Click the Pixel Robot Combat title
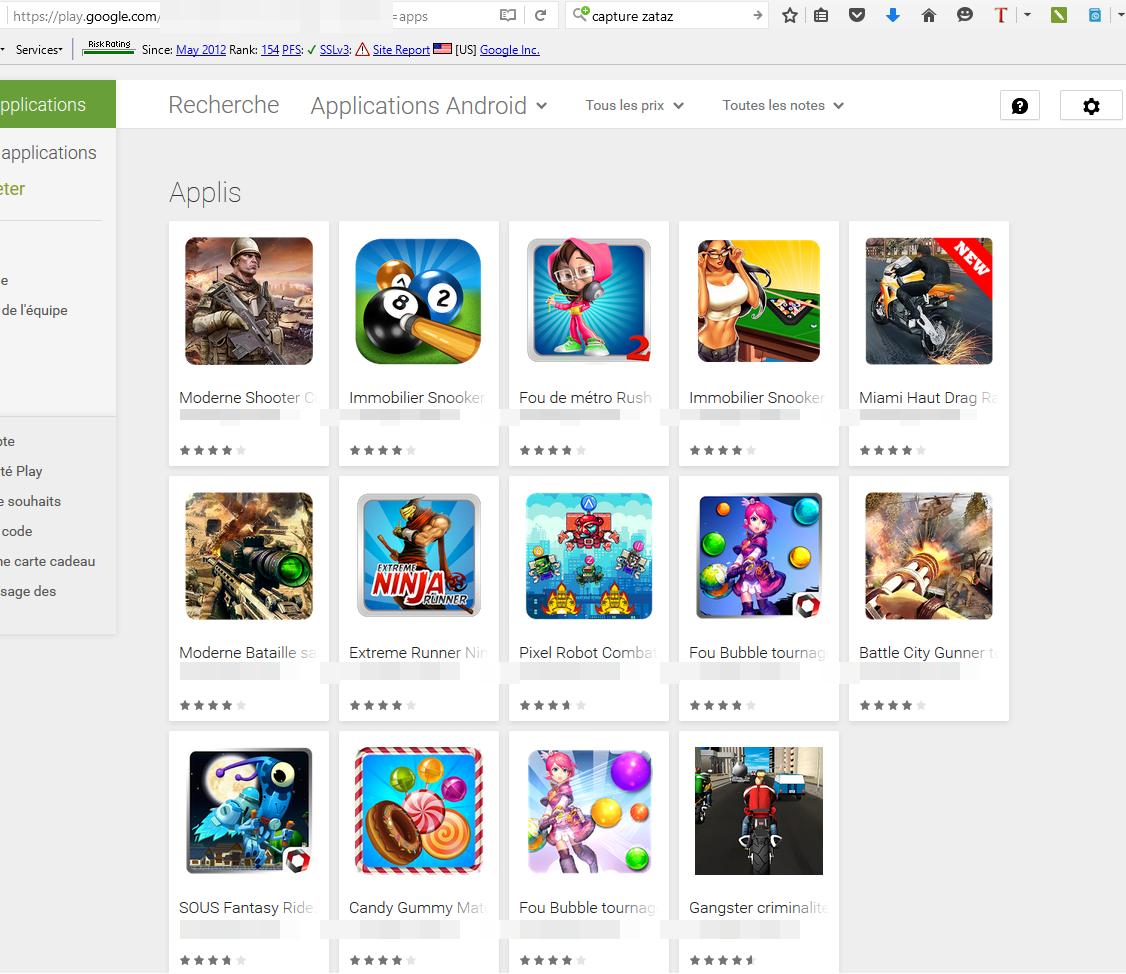Screen dimensions: 1126x974 click(x=589, y=652)
